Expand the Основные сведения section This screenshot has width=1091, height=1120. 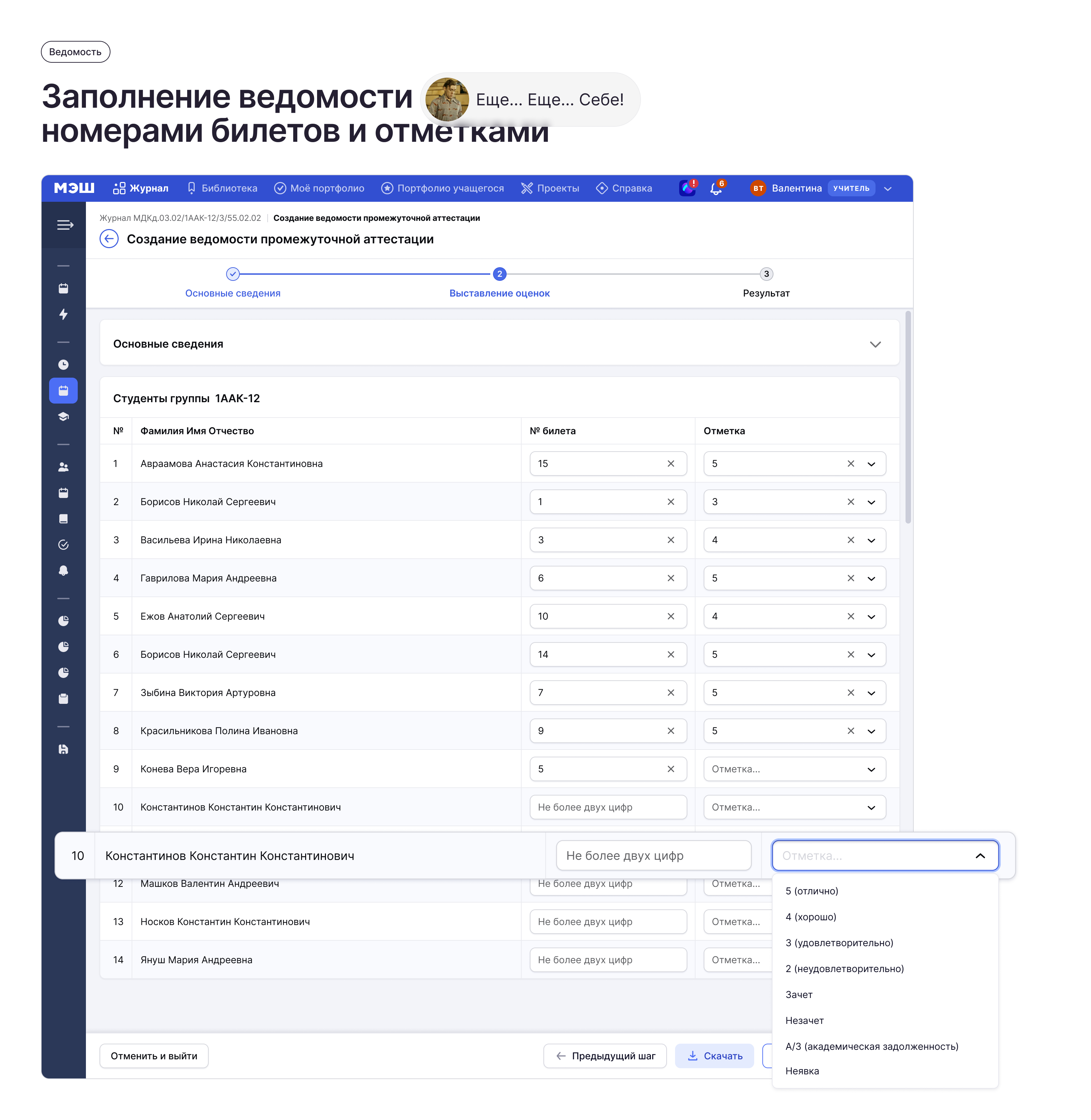click(875, 344)
